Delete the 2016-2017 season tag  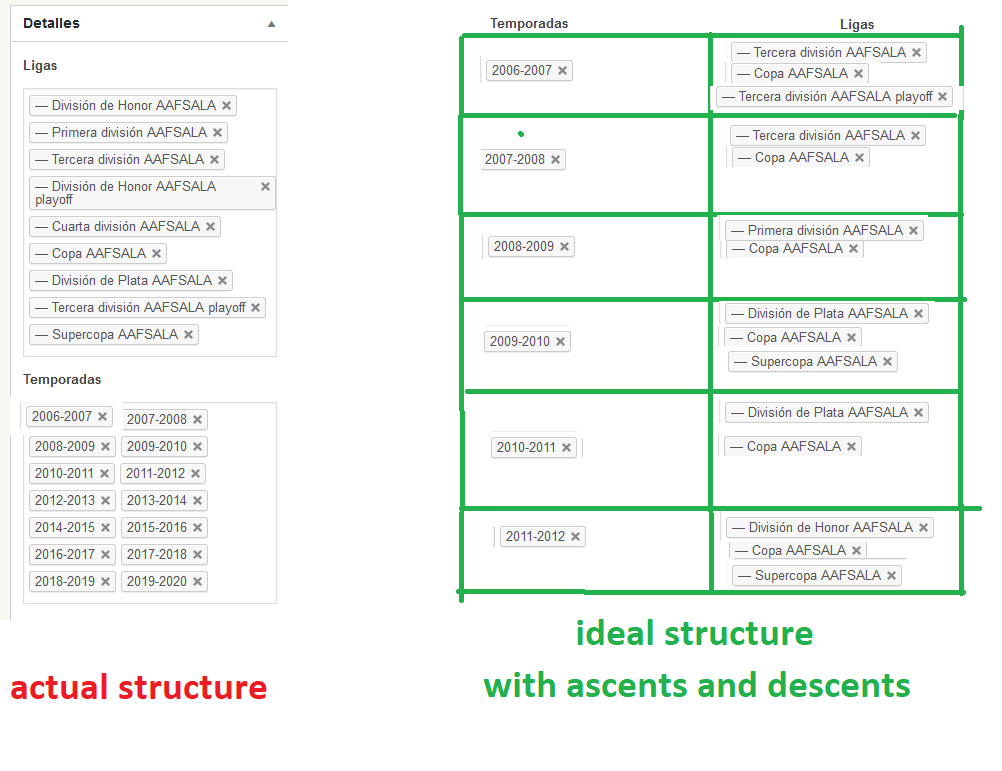click(x=106, y=555)
